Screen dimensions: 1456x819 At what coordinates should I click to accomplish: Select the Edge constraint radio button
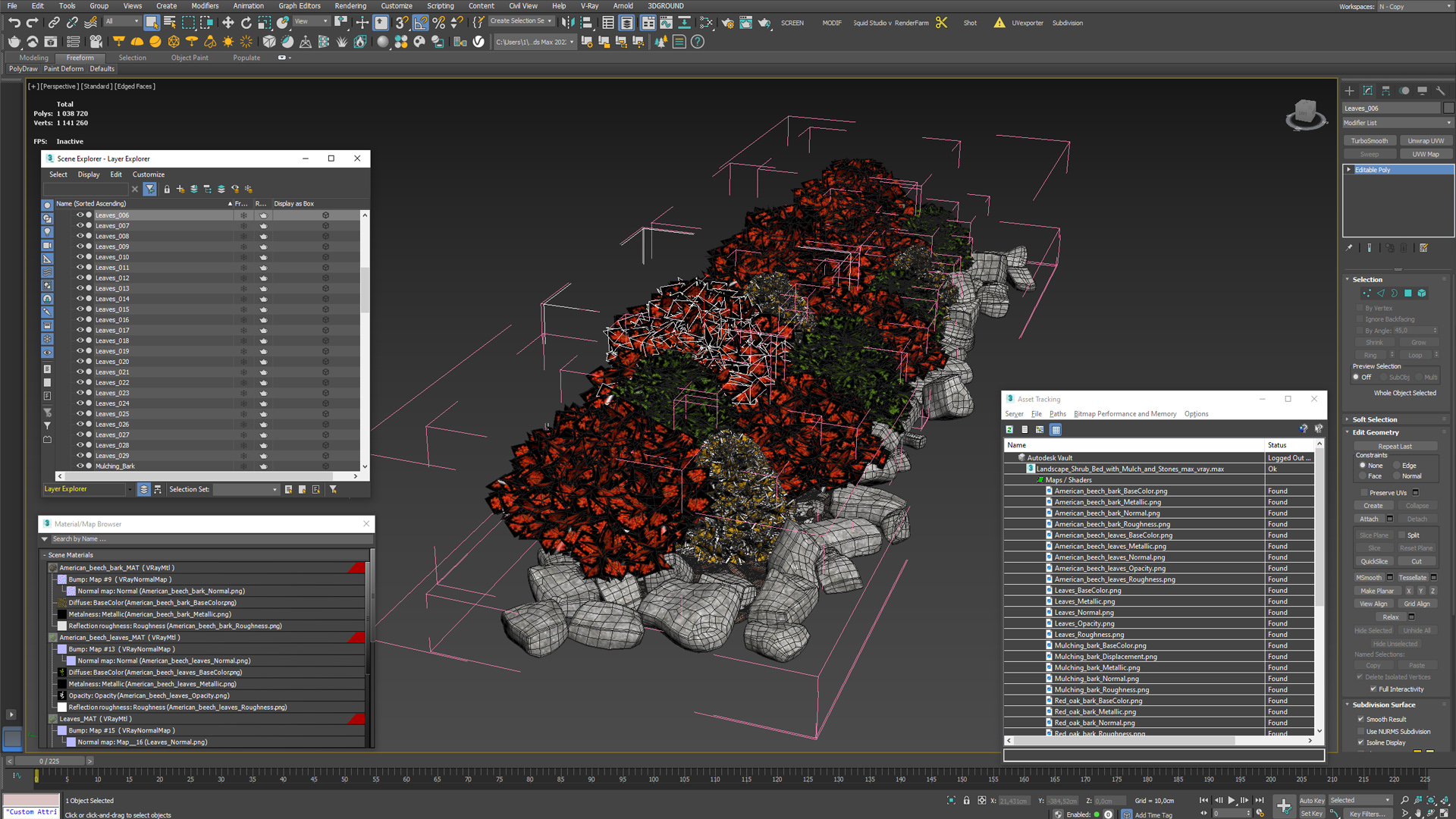[1396, 466]
